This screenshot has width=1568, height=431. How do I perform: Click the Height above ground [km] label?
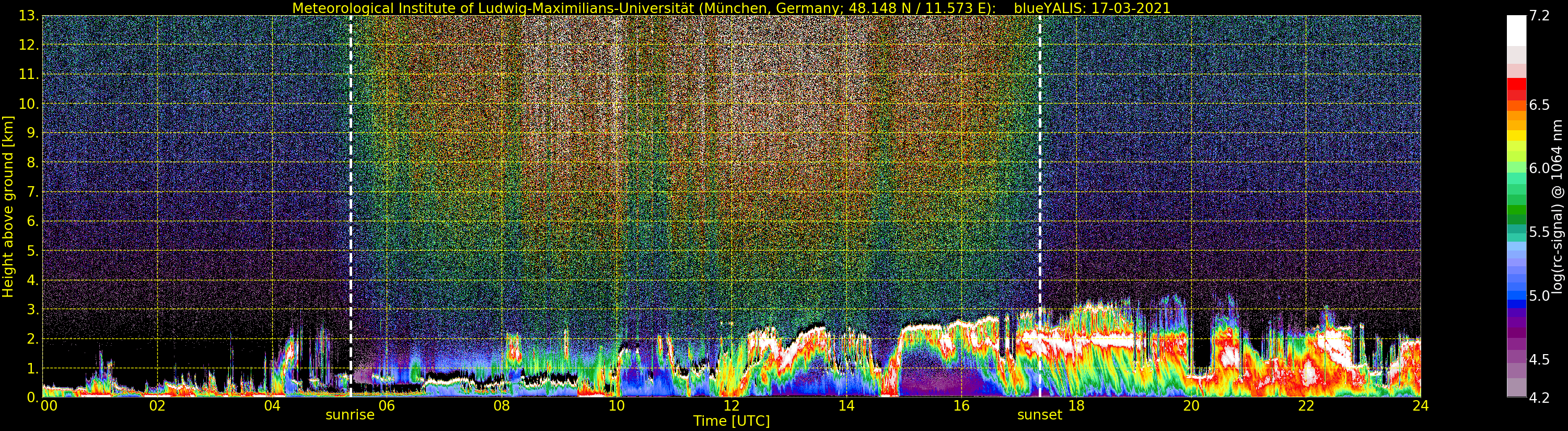click(x=8, y=206)
